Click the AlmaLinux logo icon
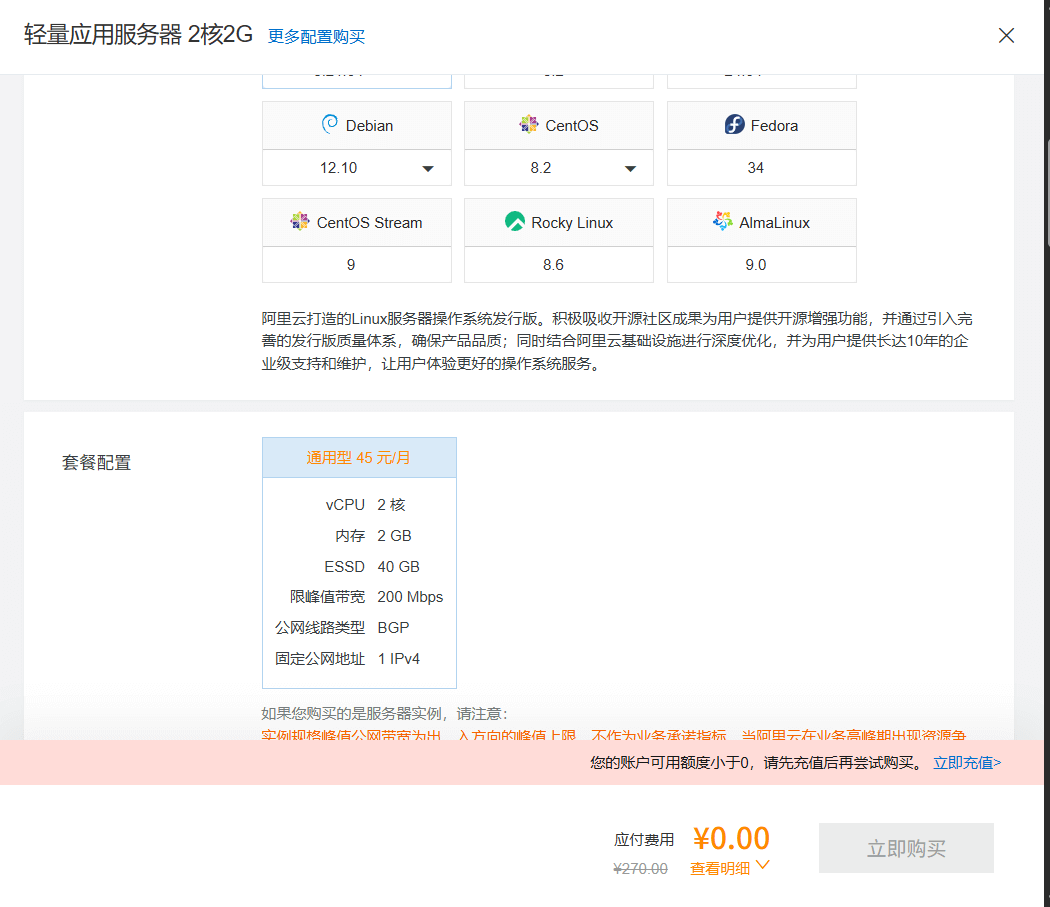 pos(723,222)
